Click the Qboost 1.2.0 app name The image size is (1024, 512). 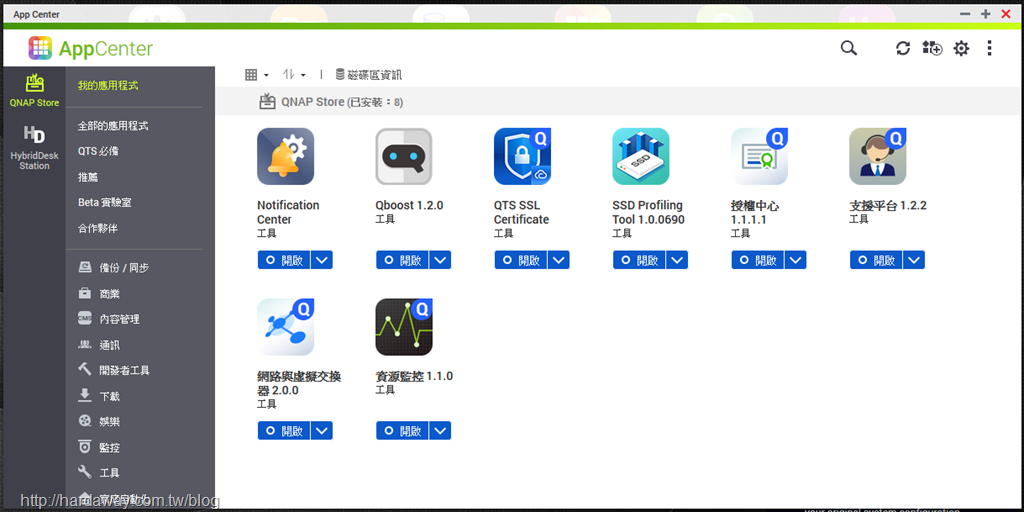pos(409,205)
